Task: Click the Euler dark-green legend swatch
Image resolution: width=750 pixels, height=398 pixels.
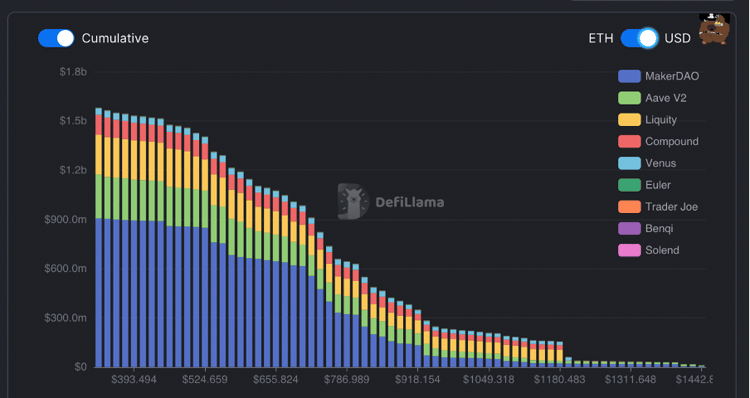Action: point(629,185)
